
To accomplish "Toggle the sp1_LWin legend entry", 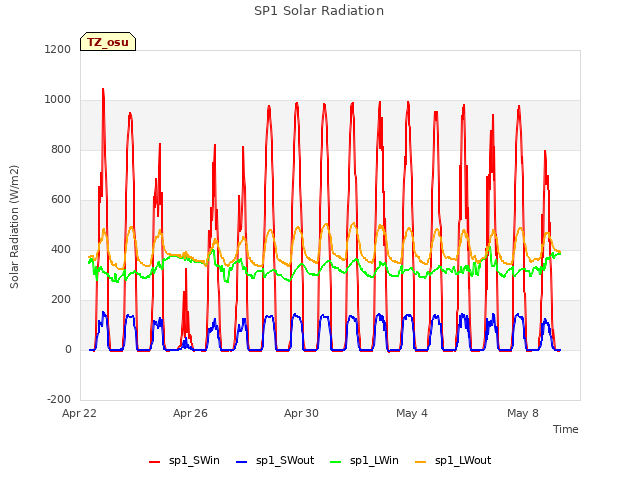I will [364, 461].
